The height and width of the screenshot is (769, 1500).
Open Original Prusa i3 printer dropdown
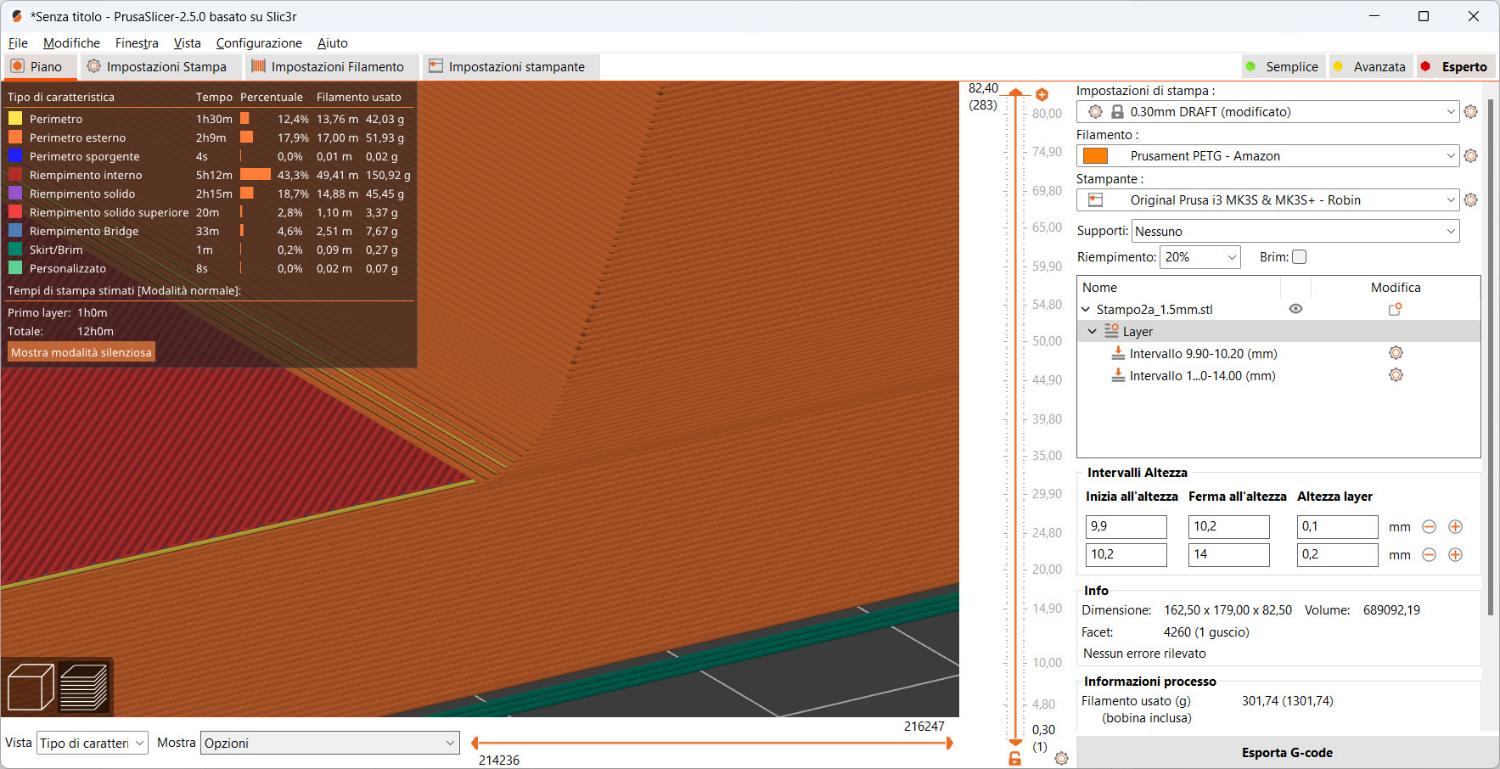(1268, 200)
